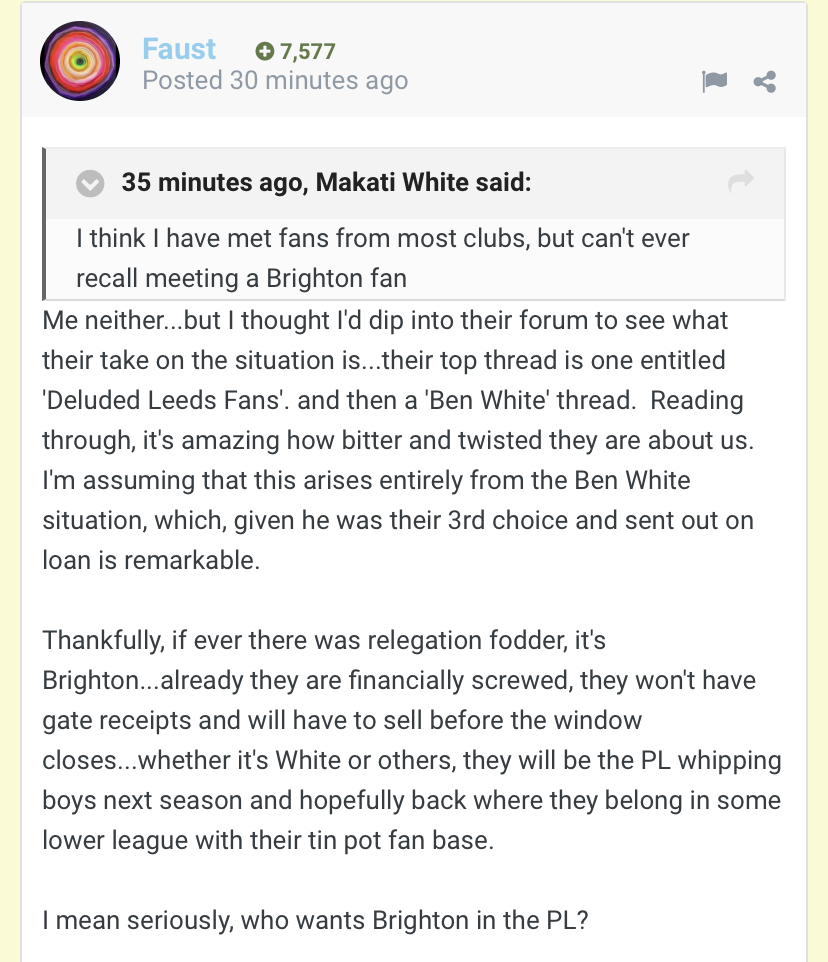The width and height of the screenshot is (828, 962).
Task: Open the 'Posted 30 minutes ago' timestamp
Action: coord(275,81)
